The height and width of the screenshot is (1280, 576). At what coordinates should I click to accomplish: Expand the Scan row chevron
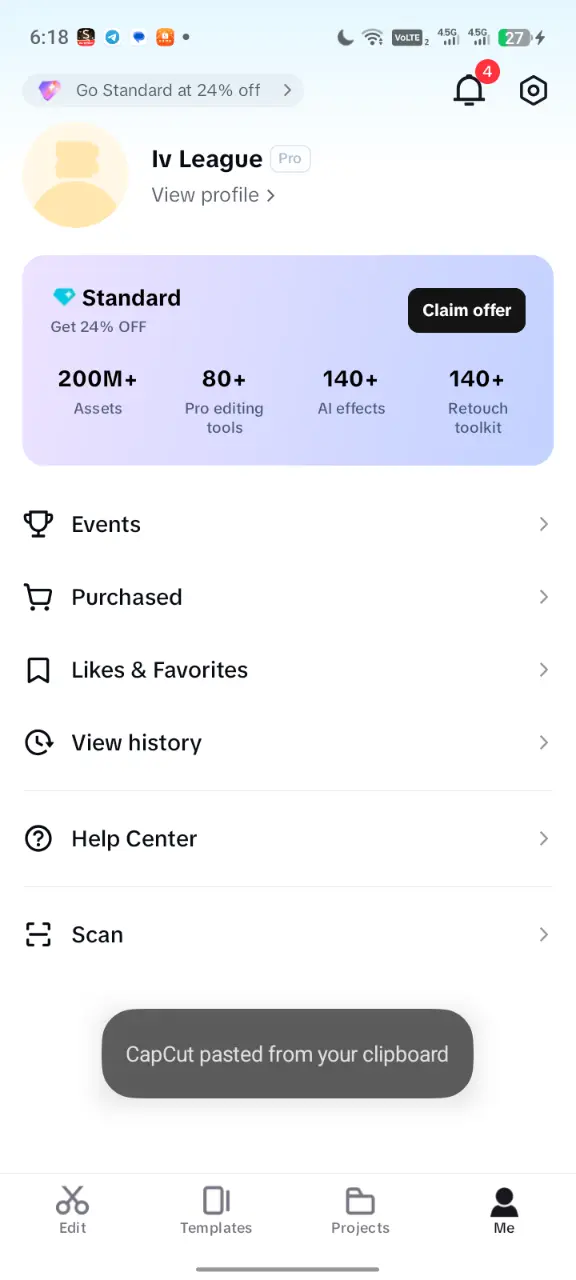click(x=544, y=934)
